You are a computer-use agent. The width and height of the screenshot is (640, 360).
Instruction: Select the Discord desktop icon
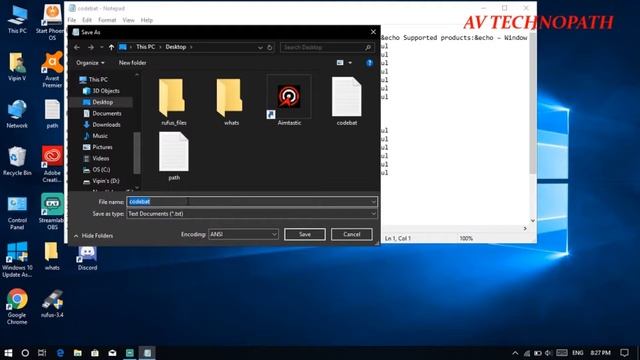coord(87,258)
